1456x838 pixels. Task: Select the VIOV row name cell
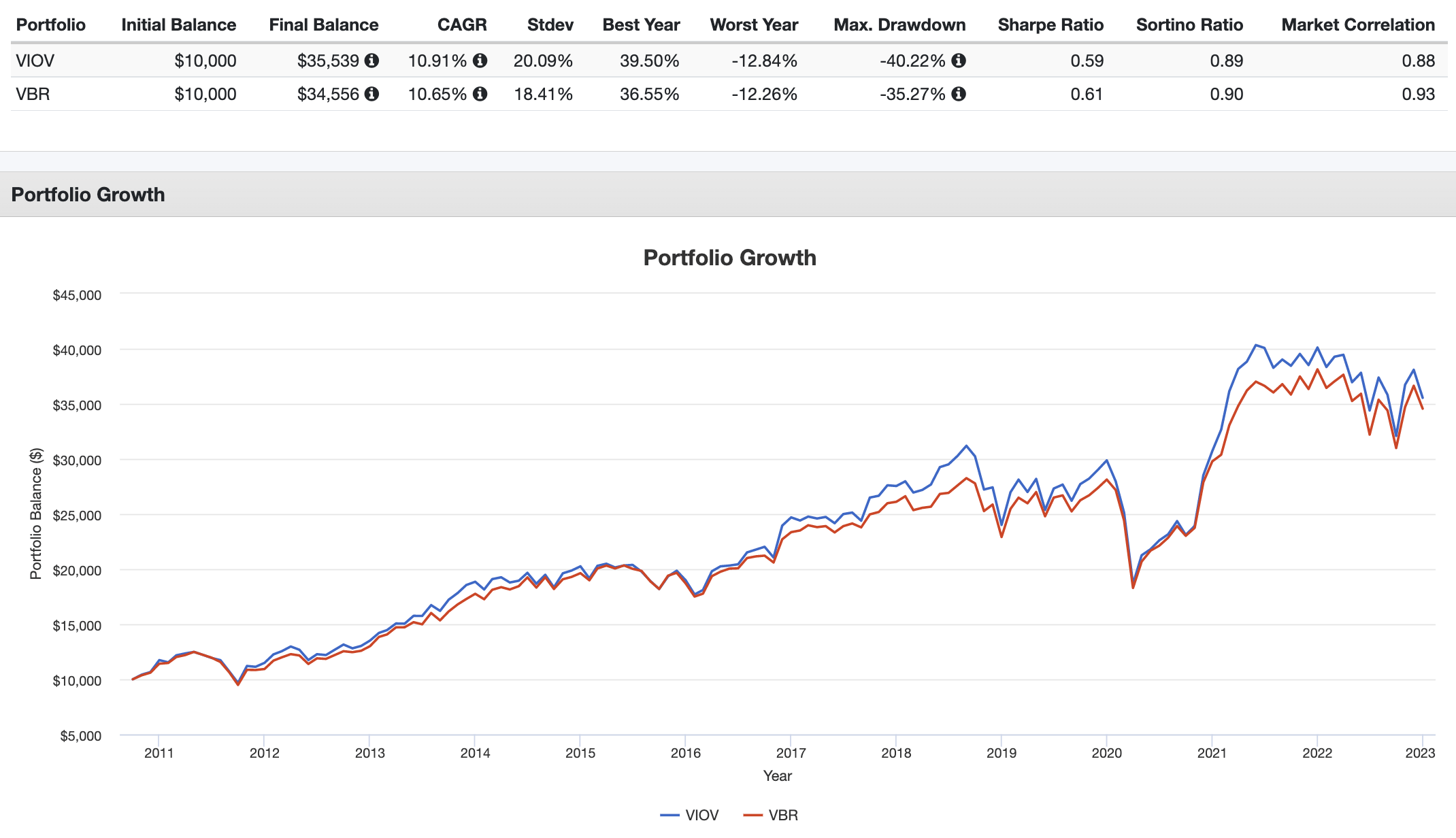[35, 61]
